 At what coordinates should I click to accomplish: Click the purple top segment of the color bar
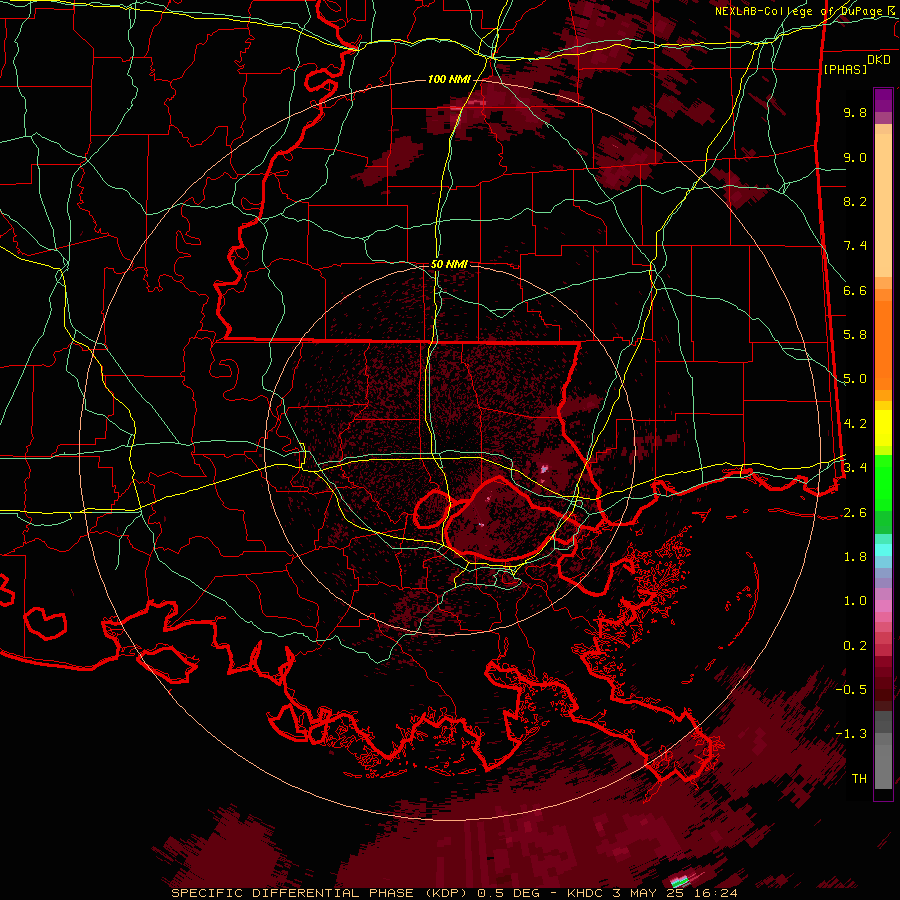point(883,100)
